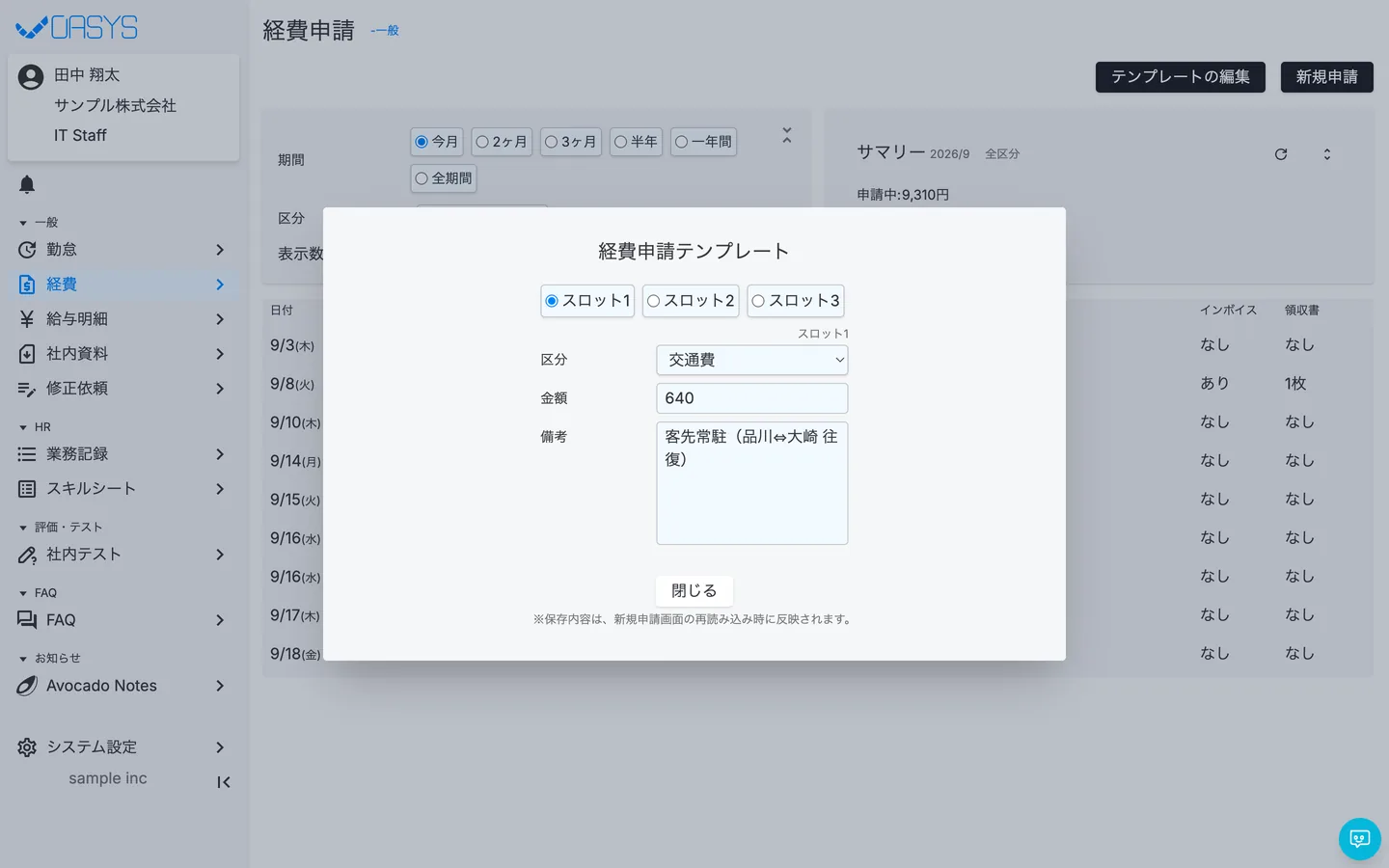Click the テンプレートの編集 button
The image size is (1389, 868).
pos(1181,77)
